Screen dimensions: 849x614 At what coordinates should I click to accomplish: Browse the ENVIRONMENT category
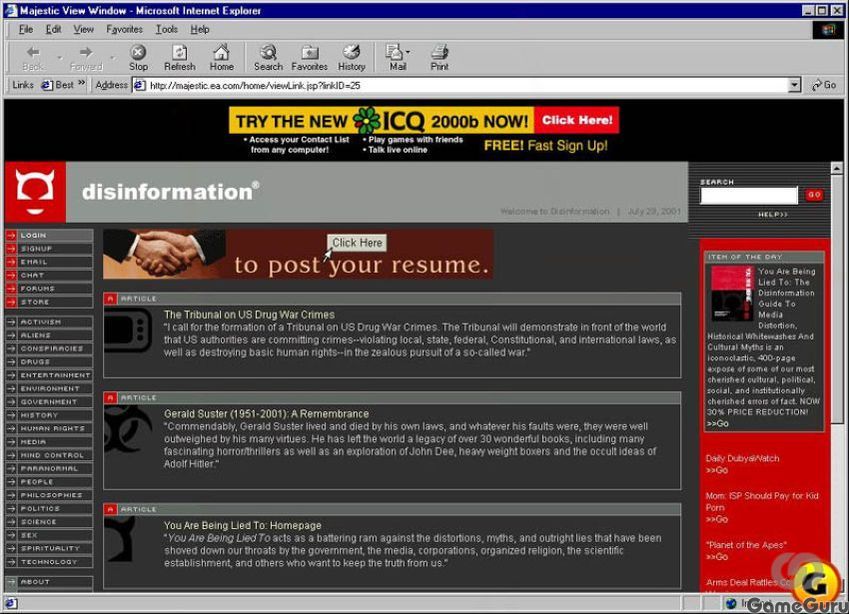(49, 389)
